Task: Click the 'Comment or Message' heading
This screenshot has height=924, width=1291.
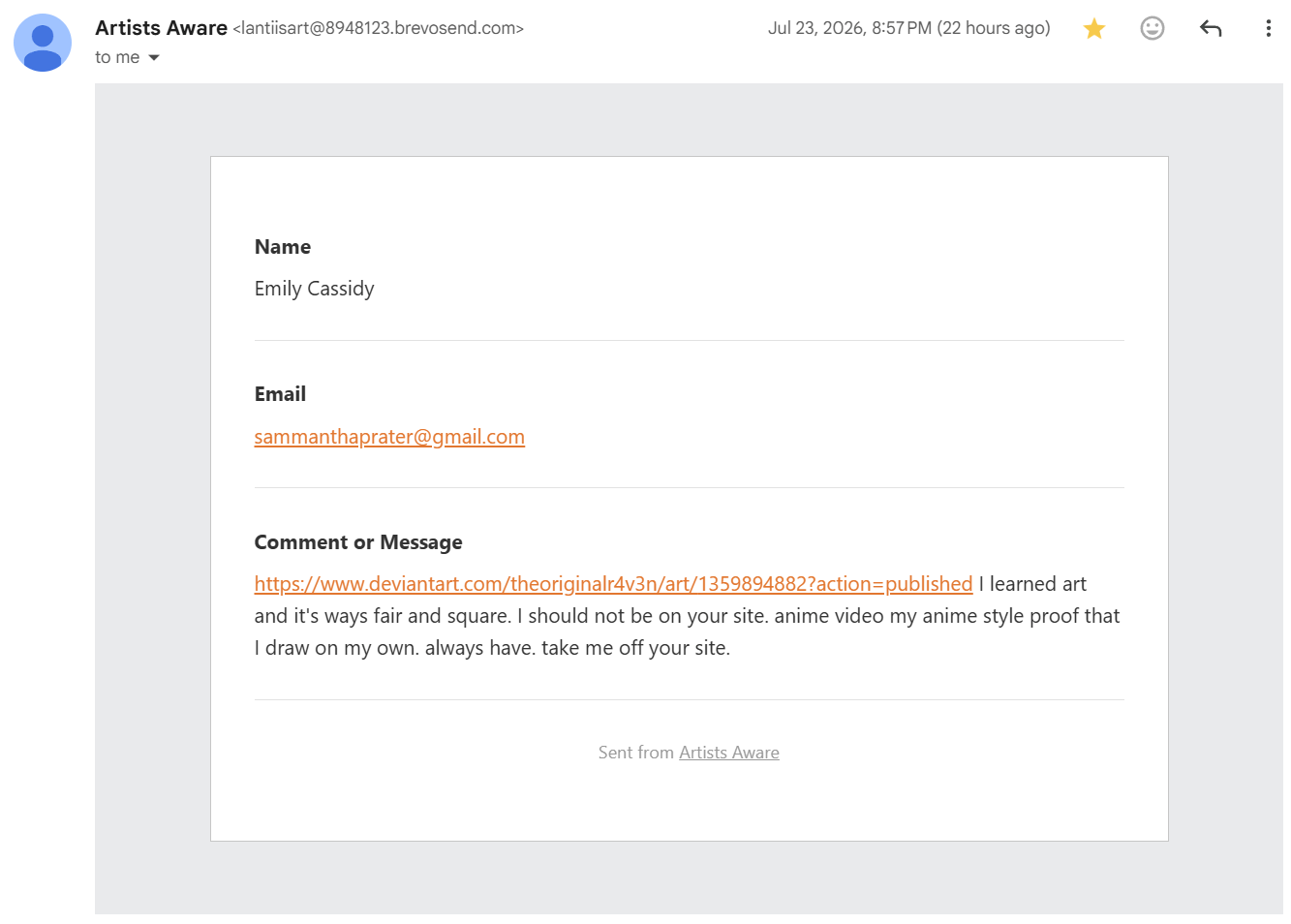Action: coord(358,542)
